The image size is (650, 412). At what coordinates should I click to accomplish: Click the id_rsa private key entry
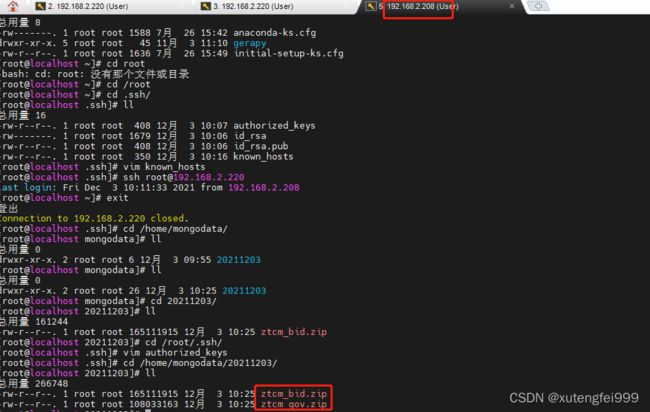[x=250, y=136]
